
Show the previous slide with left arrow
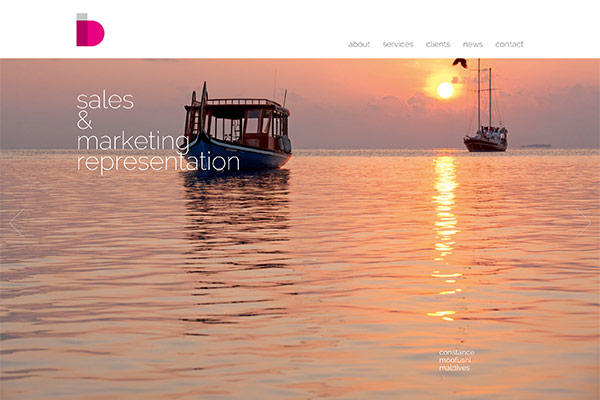[16, 223]
